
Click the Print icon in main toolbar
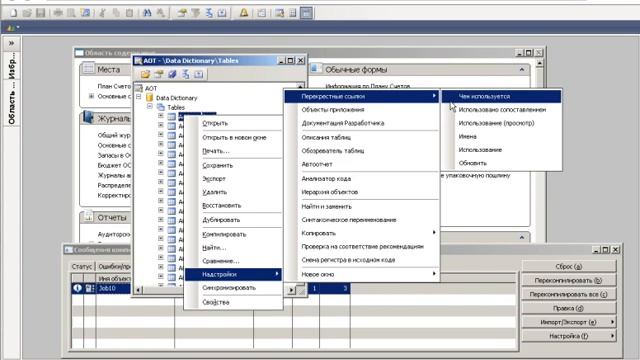[58, 13]
